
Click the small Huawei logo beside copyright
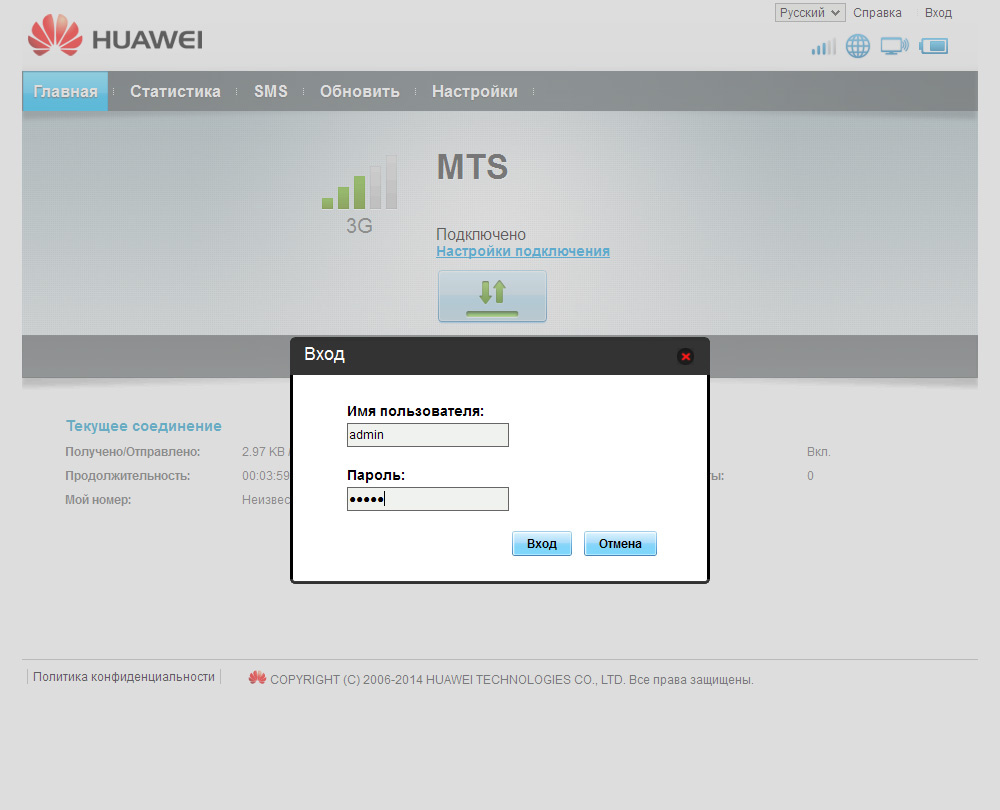(257, 678)
